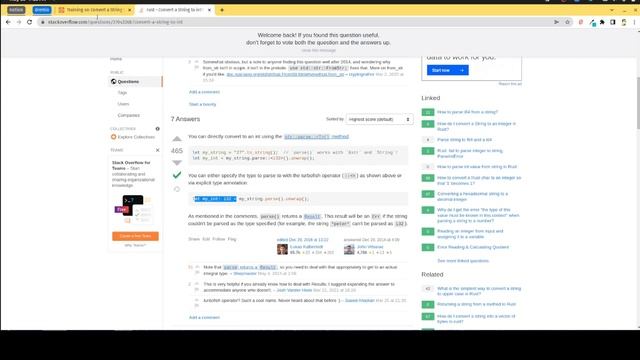Click 'Why Teams?' link
The width and height of the screenshot is (640, 360).
[x=135, y=245]
